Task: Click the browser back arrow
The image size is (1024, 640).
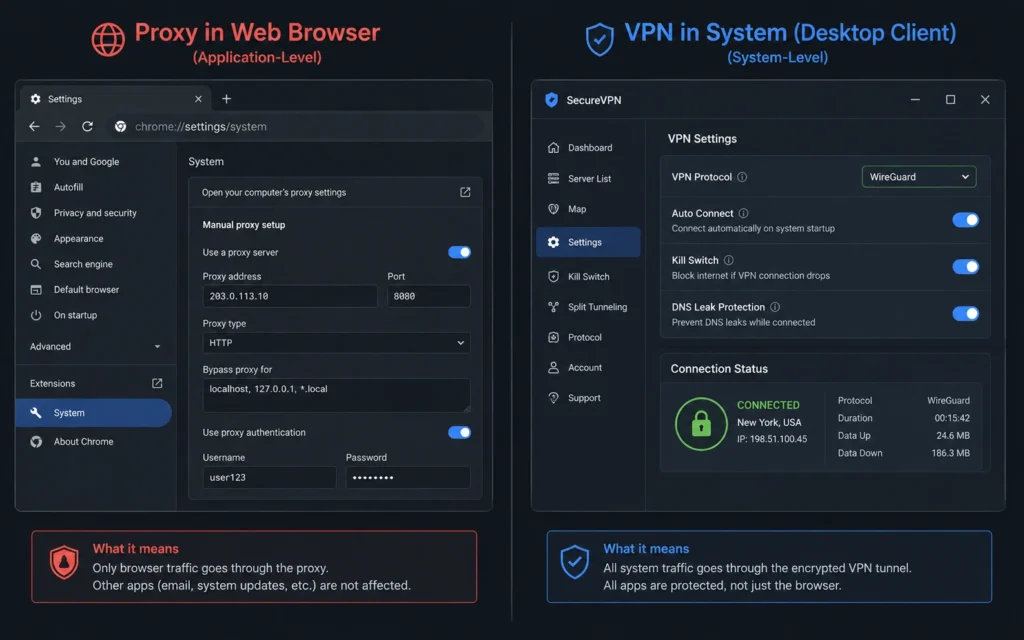Action: [x=34, y=127]
